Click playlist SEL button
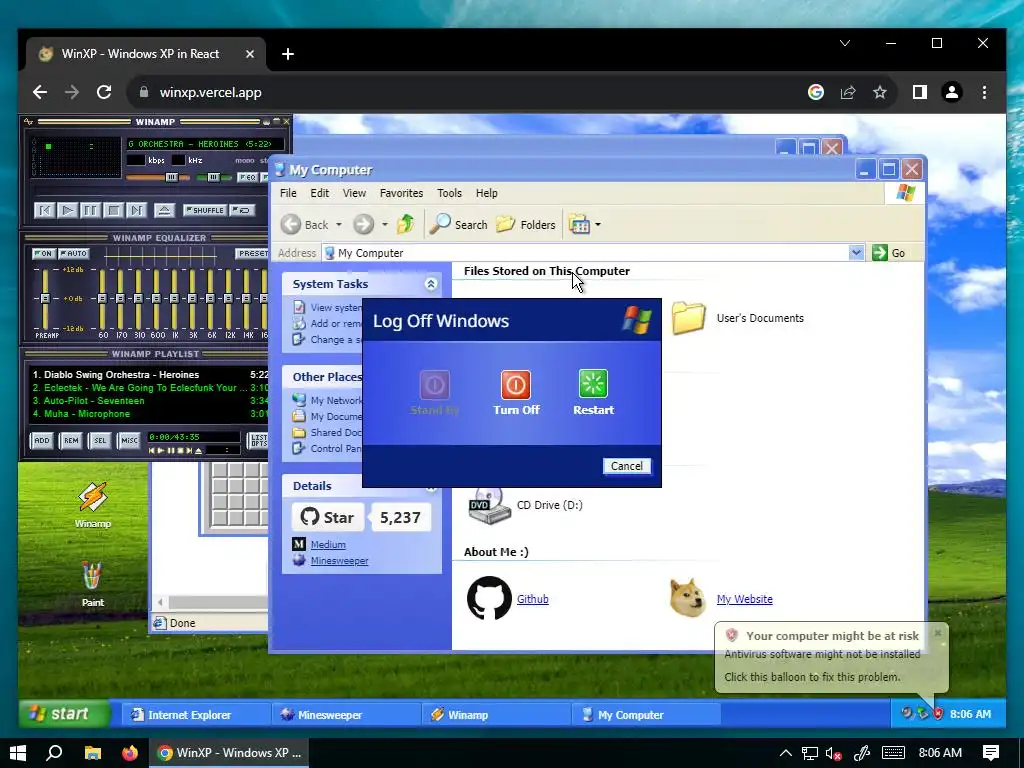 click(100, 441)
